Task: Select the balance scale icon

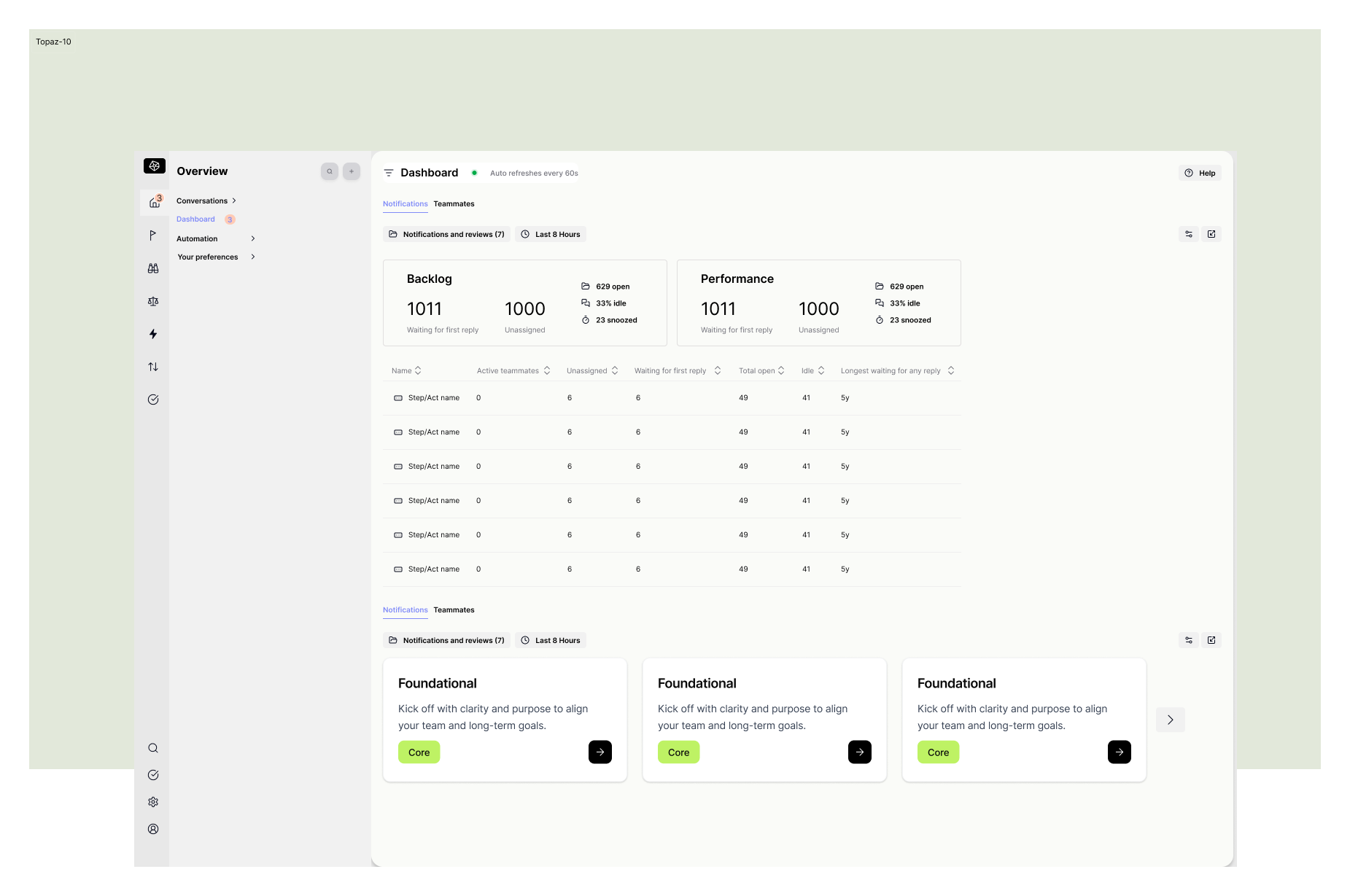Action: (153, 301)
